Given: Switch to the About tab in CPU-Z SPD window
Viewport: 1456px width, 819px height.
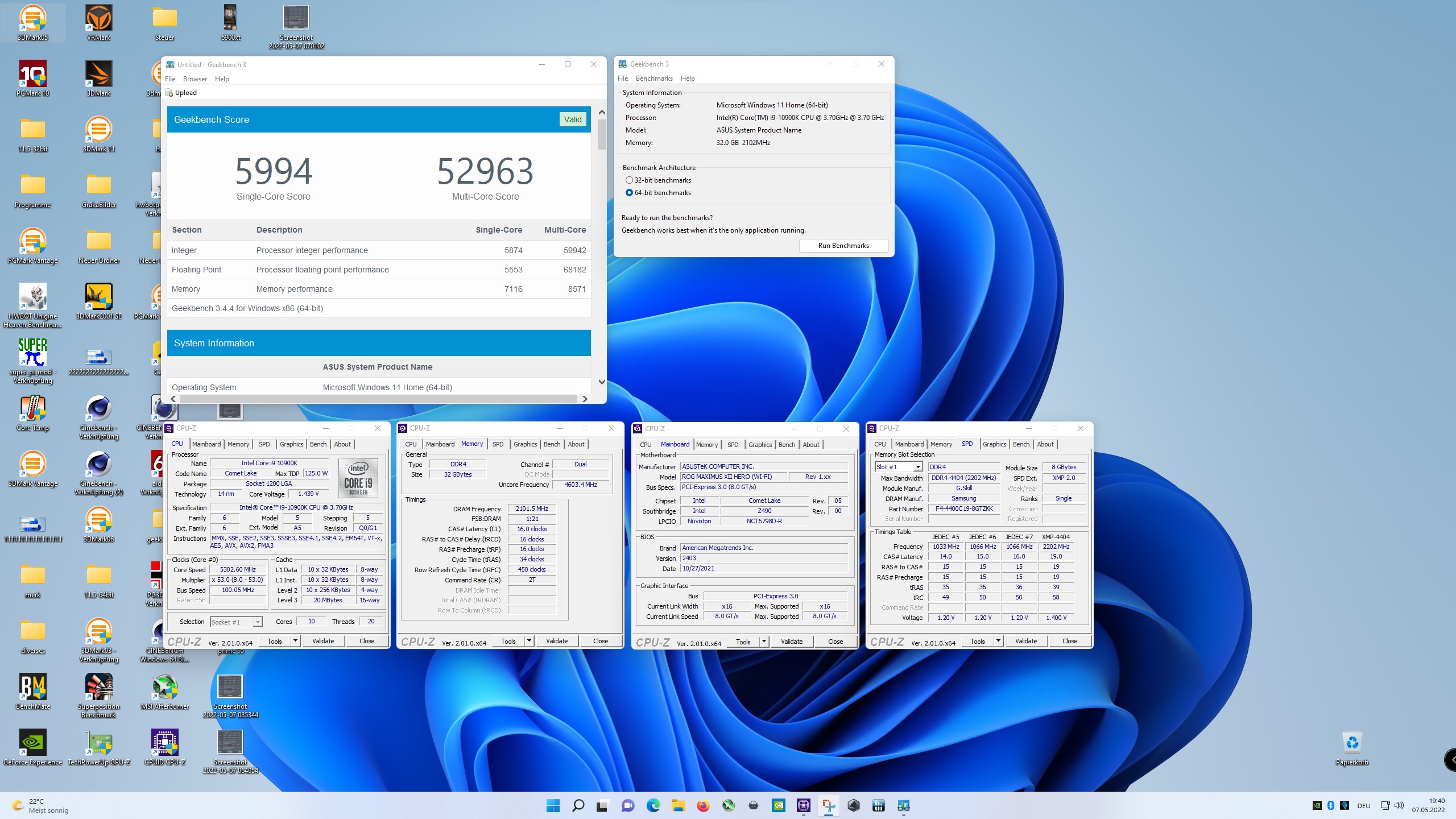Looking at the screenshot, I should (1045, 444).
